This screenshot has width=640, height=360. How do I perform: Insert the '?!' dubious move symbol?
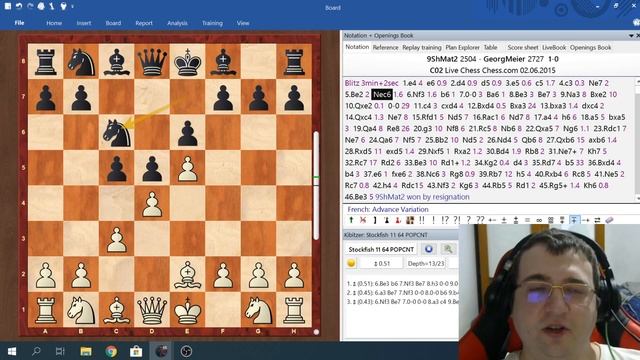click(x=457, y=220)
